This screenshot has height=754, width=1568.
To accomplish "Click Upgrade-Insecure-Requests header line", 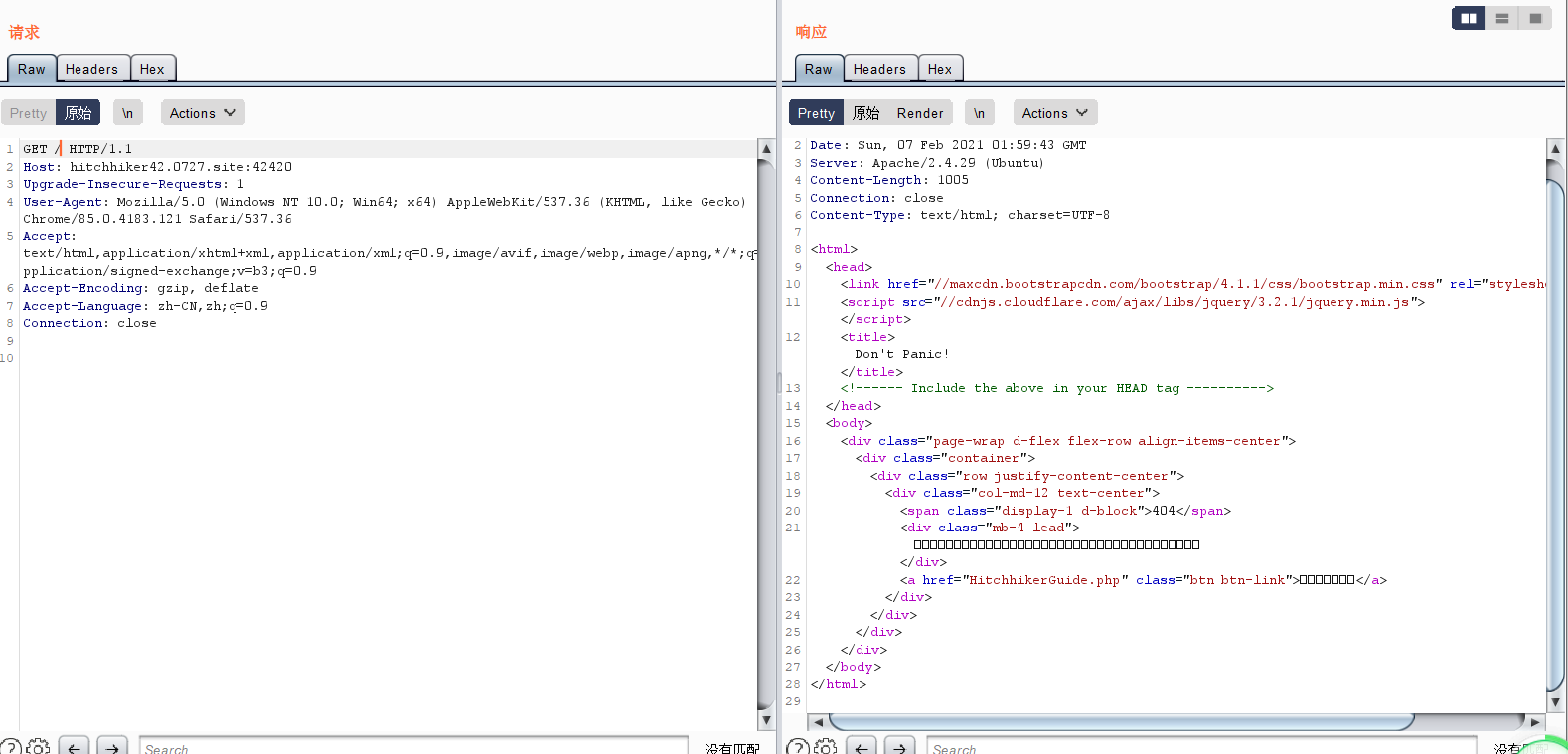I will (x=133, y=184).
